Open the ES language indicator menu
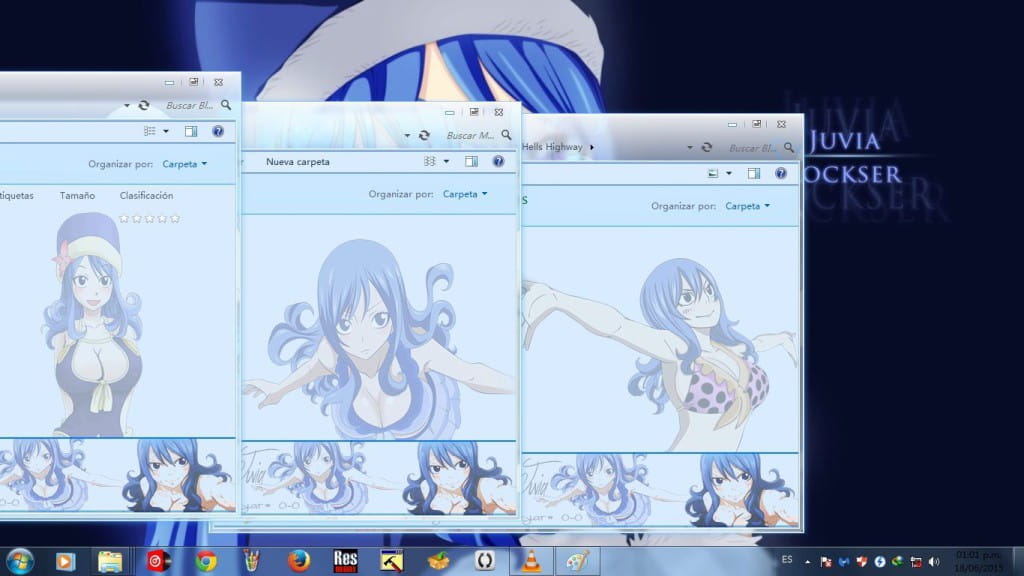 [788, 560]
